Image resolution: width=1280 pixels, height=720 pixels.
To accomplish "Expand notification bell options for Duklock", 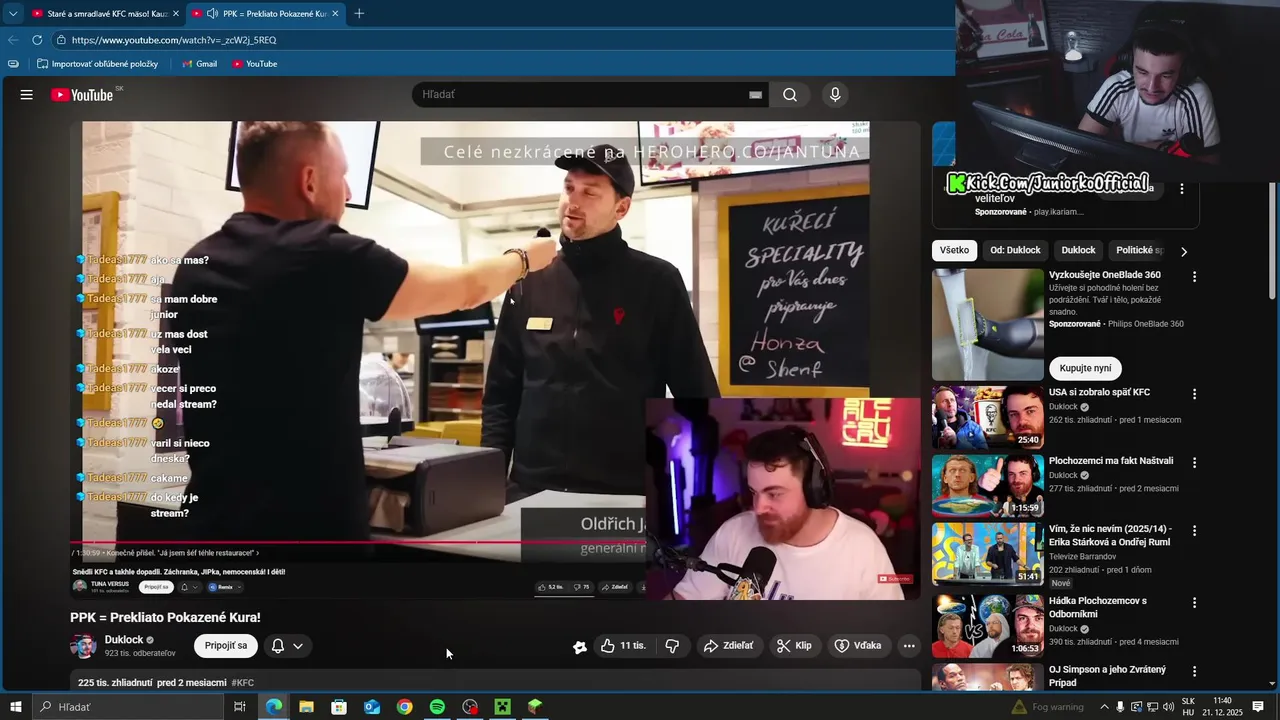I will pyautogui.click(x=287, y=646).
